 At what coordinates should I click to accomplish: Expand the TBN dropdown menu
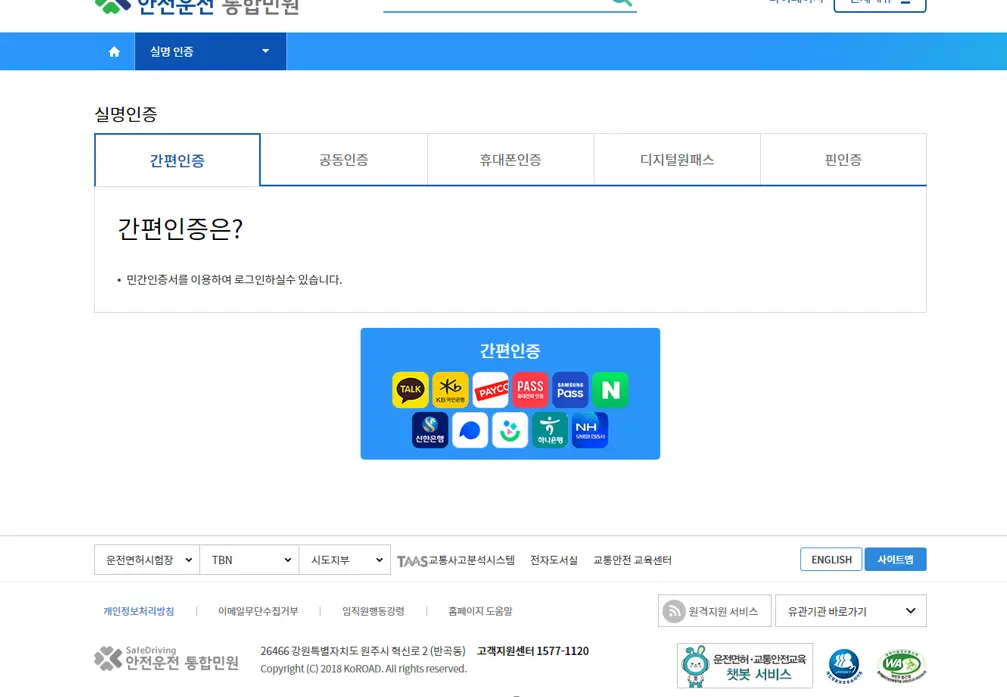[x=248, y=560]
